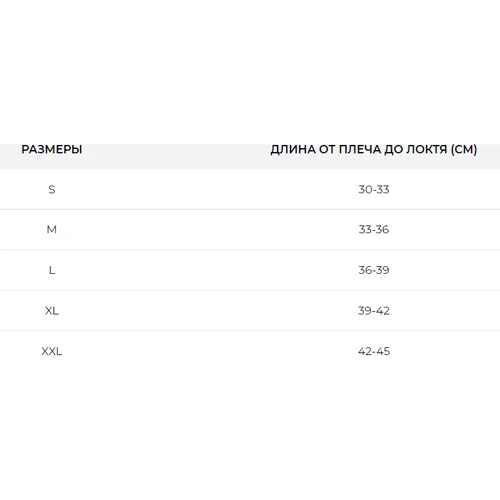Screen dimensions: 500x500
Task: Select size L in the table
Action: coord(52,270)
